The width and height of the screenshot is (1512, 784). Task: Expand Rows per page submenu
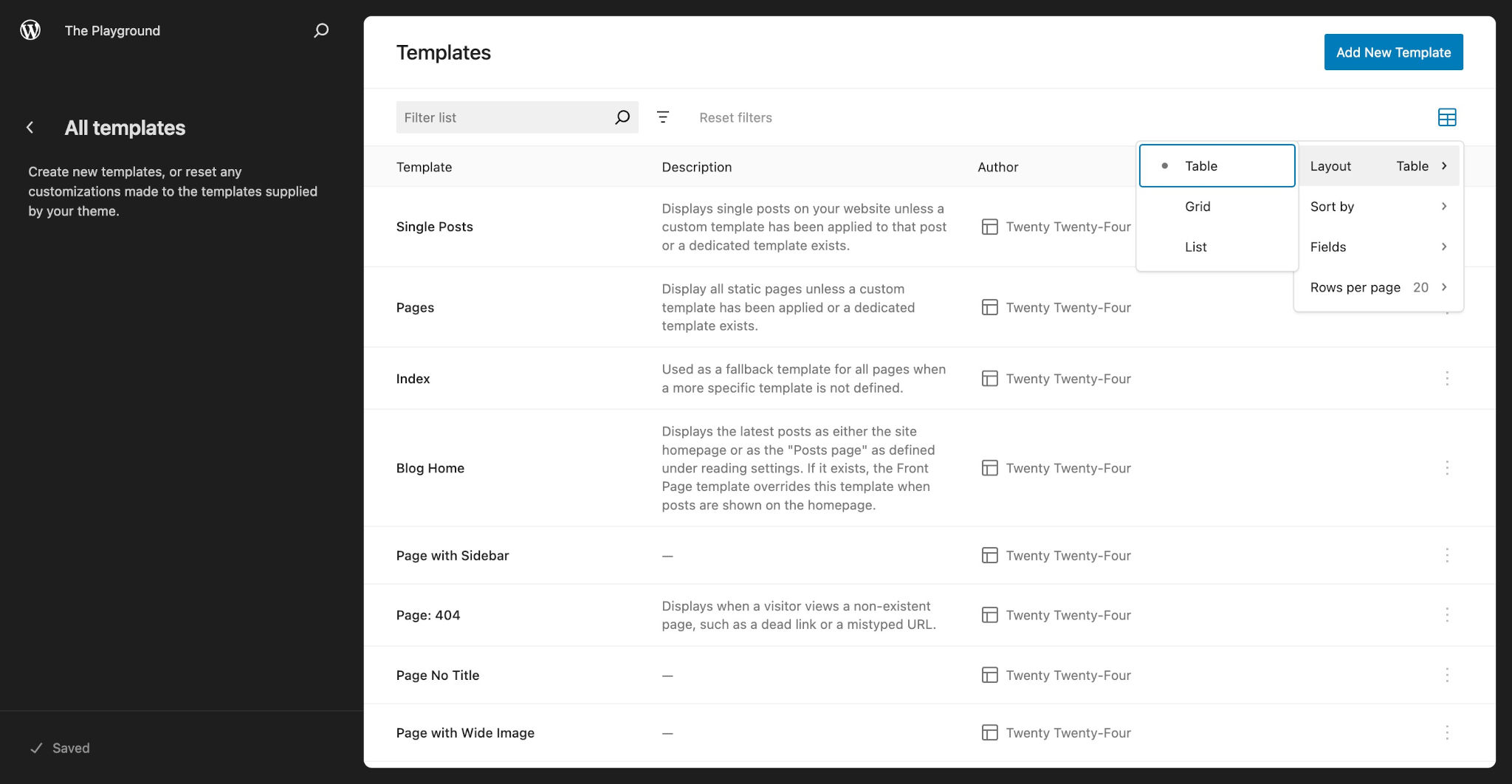point(1378,288)
